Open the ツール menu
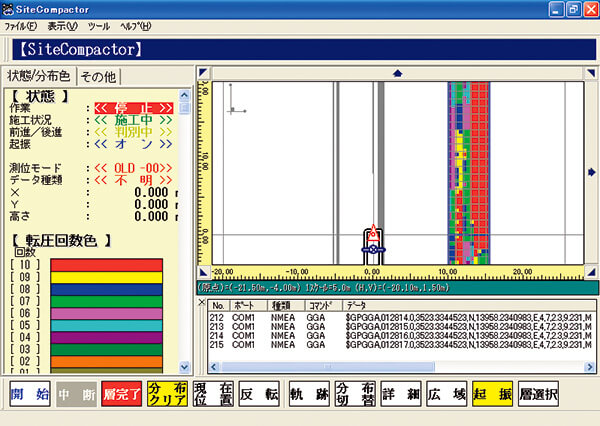Image resolution: width=600 pixels, height=426 pixels. click(99, 26)
